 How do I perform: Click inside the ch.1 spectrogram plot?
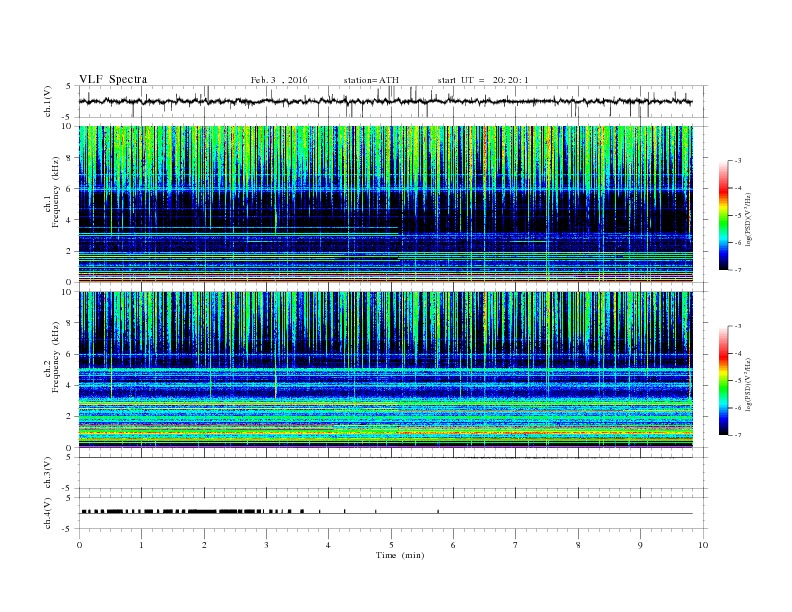point(386,204)
